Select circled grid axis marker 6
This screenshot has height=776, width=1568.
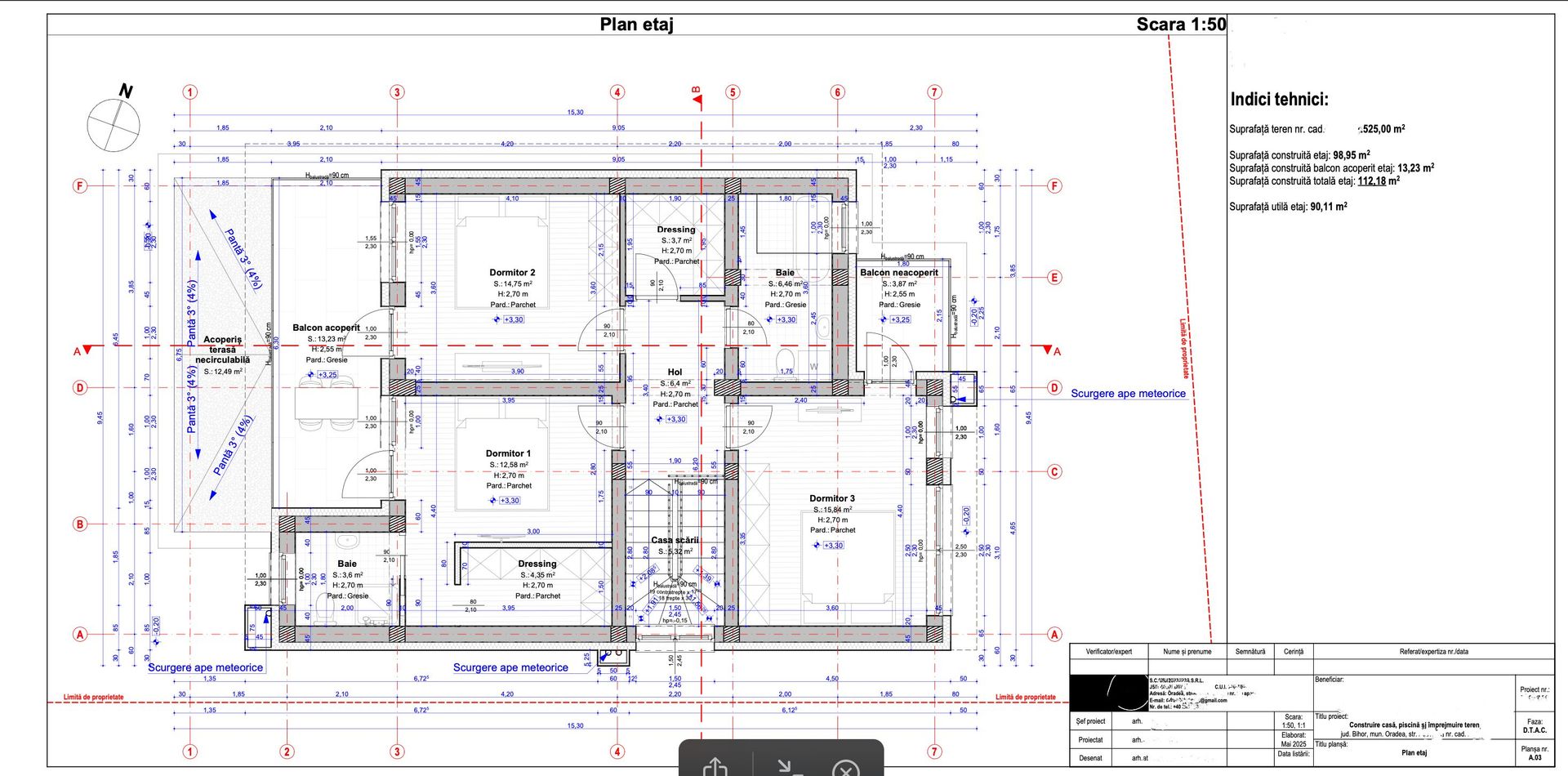point(837,92)
